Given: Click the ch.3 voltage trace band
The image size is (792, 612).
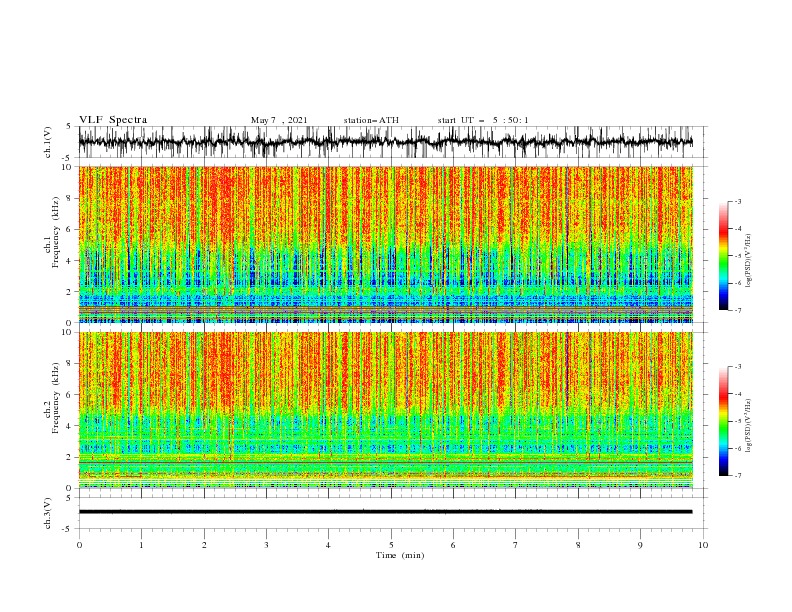Looking at the screenshot, I should [x=385, y=512].
